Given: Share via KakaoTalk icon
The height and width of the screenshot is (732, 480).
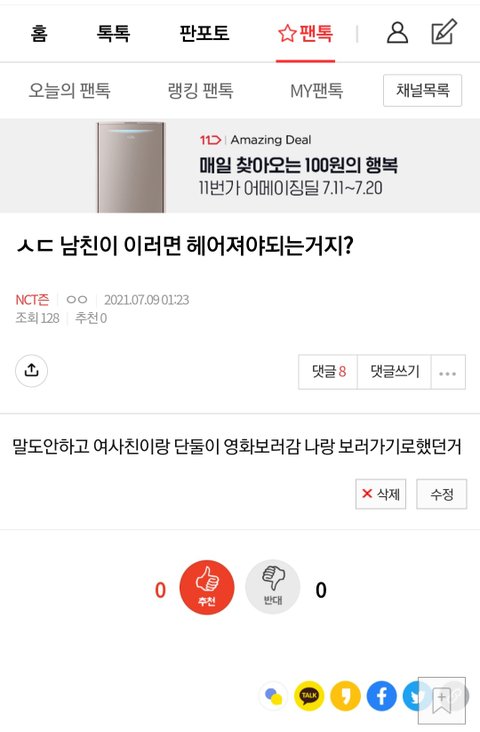Looking at the screenshot, I should point(309,696).
